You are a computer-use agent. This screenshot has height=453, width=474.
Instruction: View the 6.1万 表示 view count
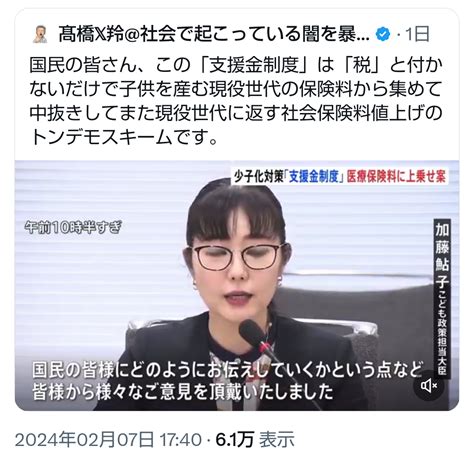[255, 440]
